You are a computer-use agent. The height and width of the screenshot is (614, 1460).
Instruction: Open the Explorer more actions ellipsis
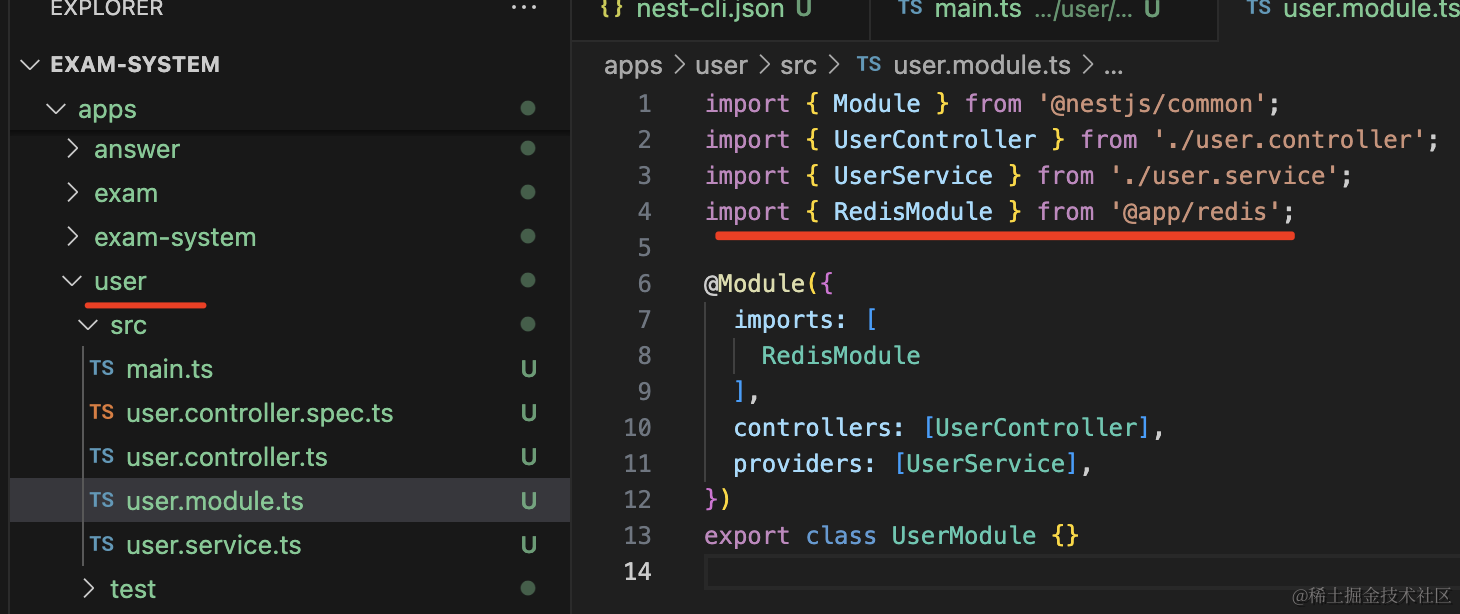(523, 8)
